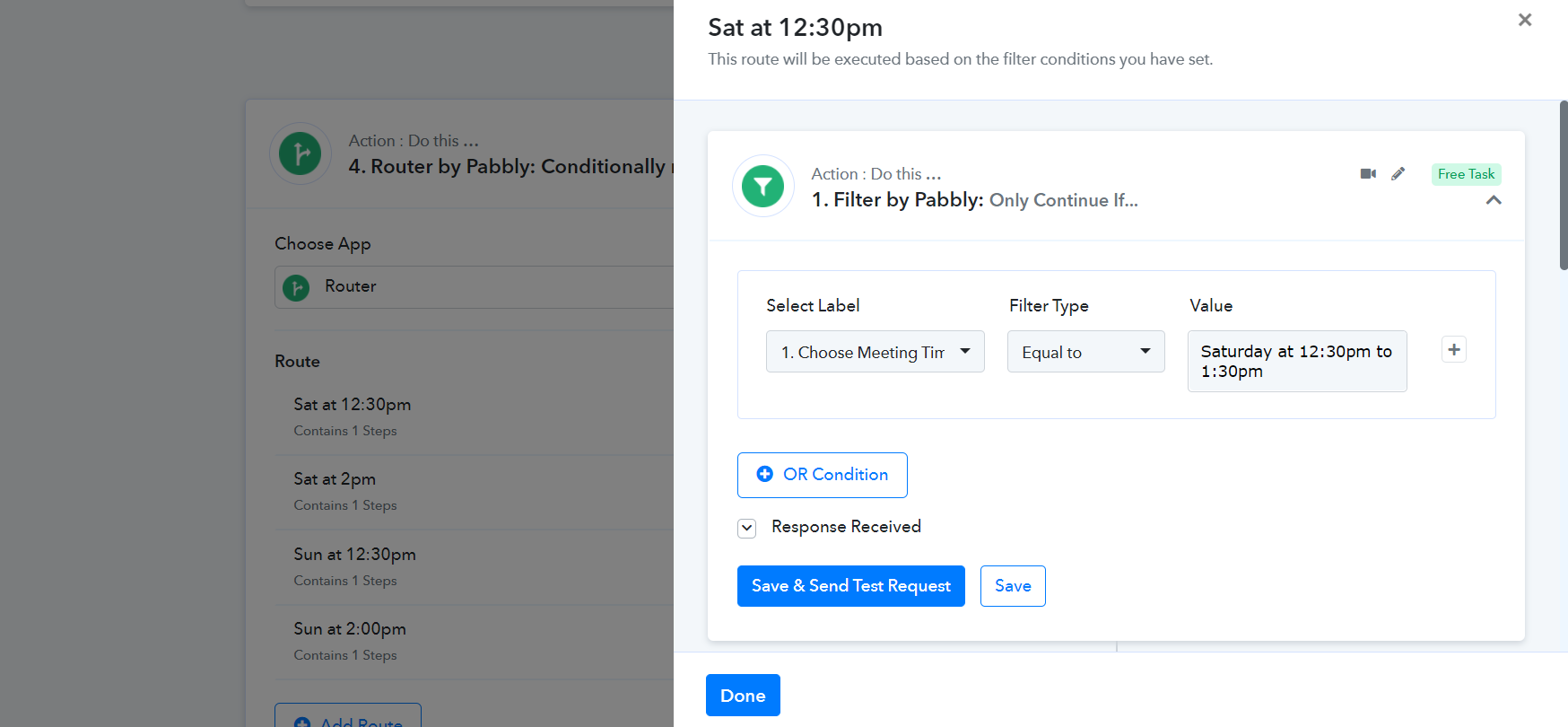This screenshot has height=727, width=1568.
Task: Click the Save button
Action: pos(1013,586)
